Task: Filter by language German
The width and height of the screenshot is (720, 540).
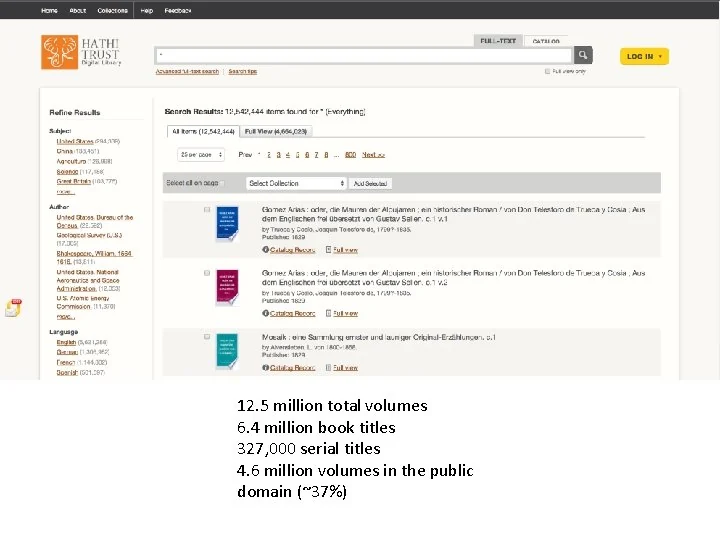Action: pos(67,352)
